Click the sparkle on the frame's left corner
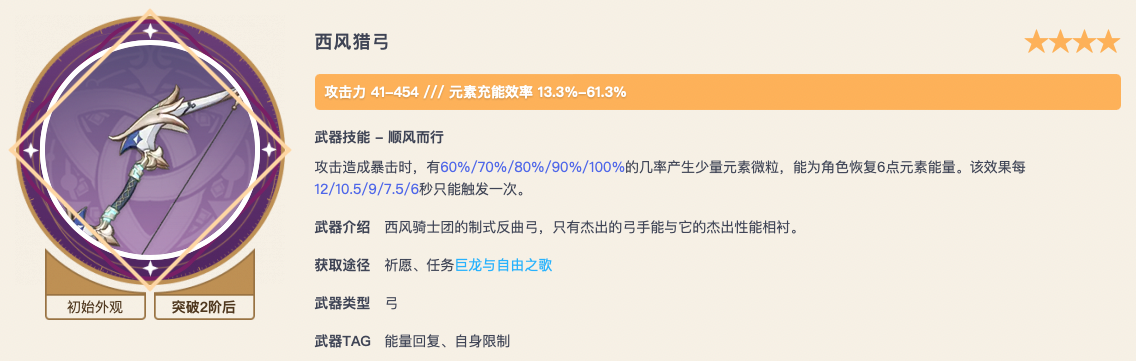Screen dimensions: 1136x361 (31, 150)
